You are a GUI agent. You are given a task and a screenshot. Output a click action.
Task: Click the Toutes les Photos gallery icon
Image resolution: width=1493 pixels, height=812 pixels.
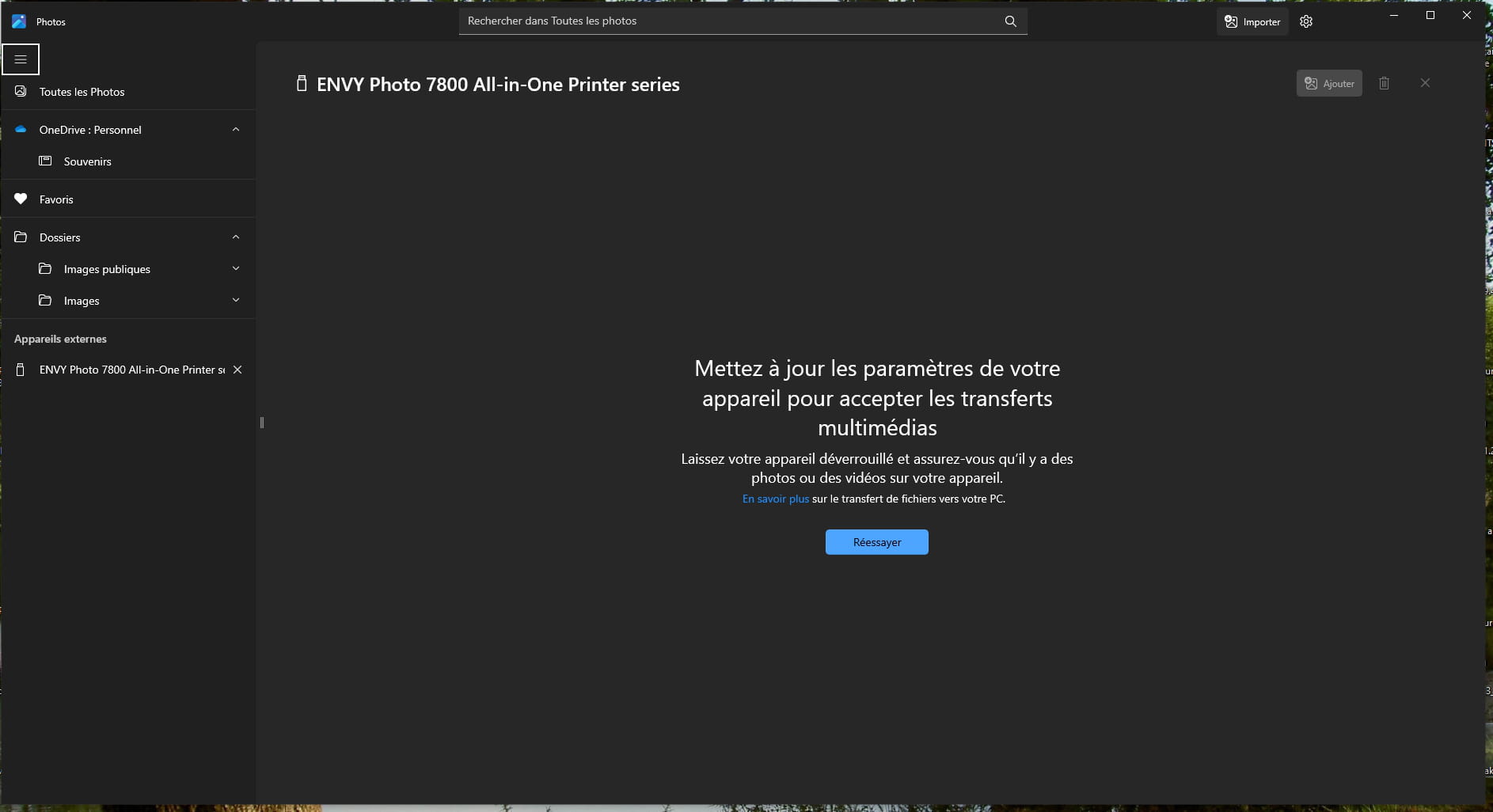pos(21,92)
